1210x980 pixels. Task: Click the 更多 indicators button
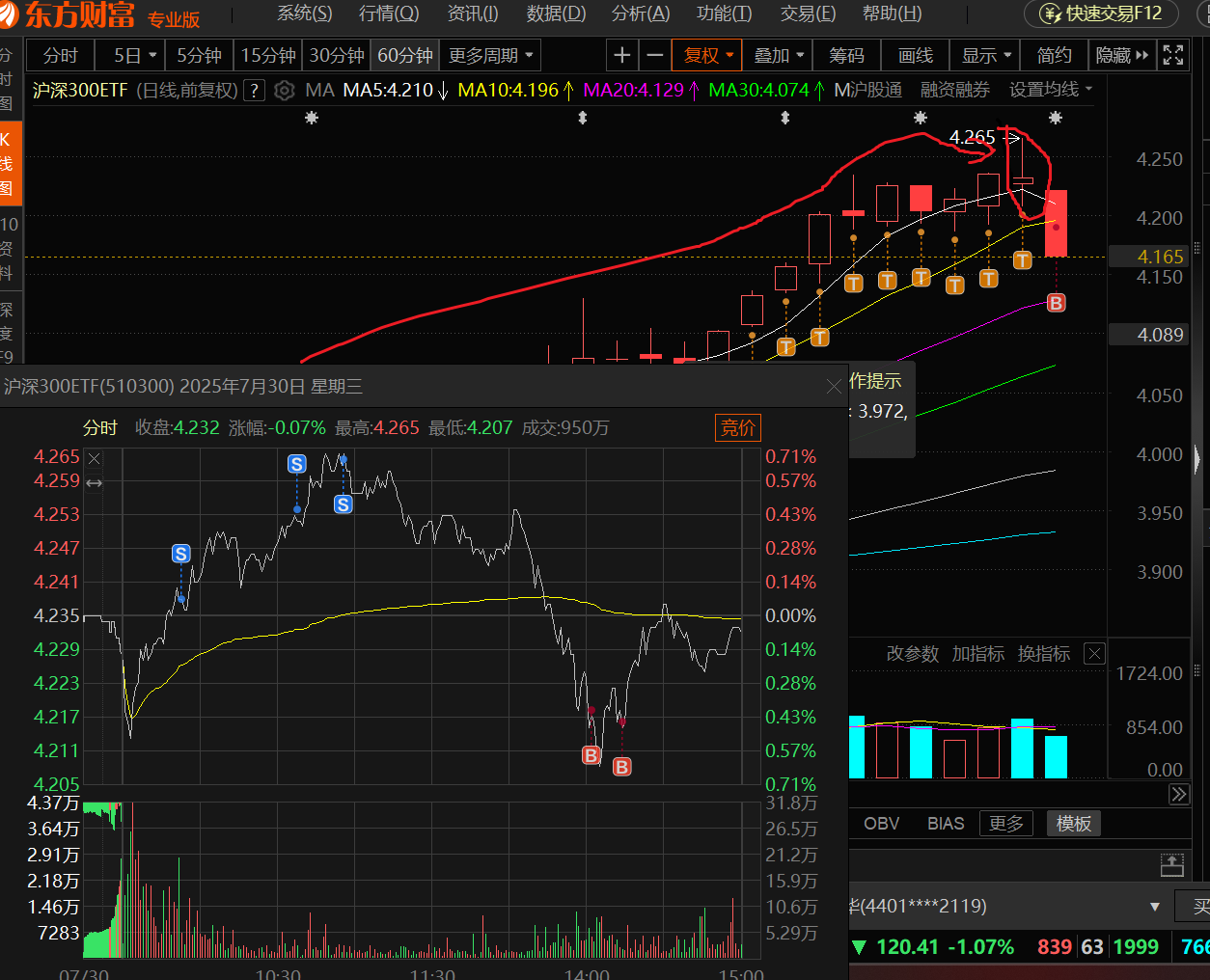pos(1005,824)
